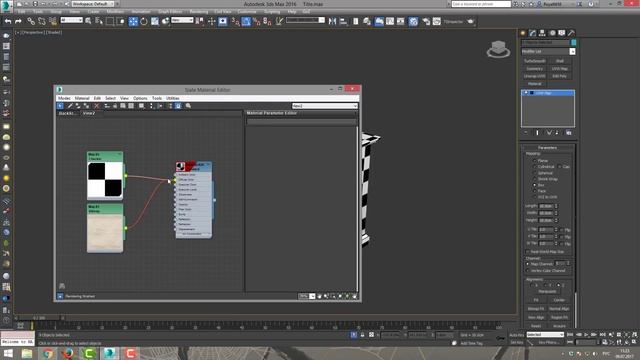Open the Slate zoom percentage dropdown

click(x=312, y=296)
